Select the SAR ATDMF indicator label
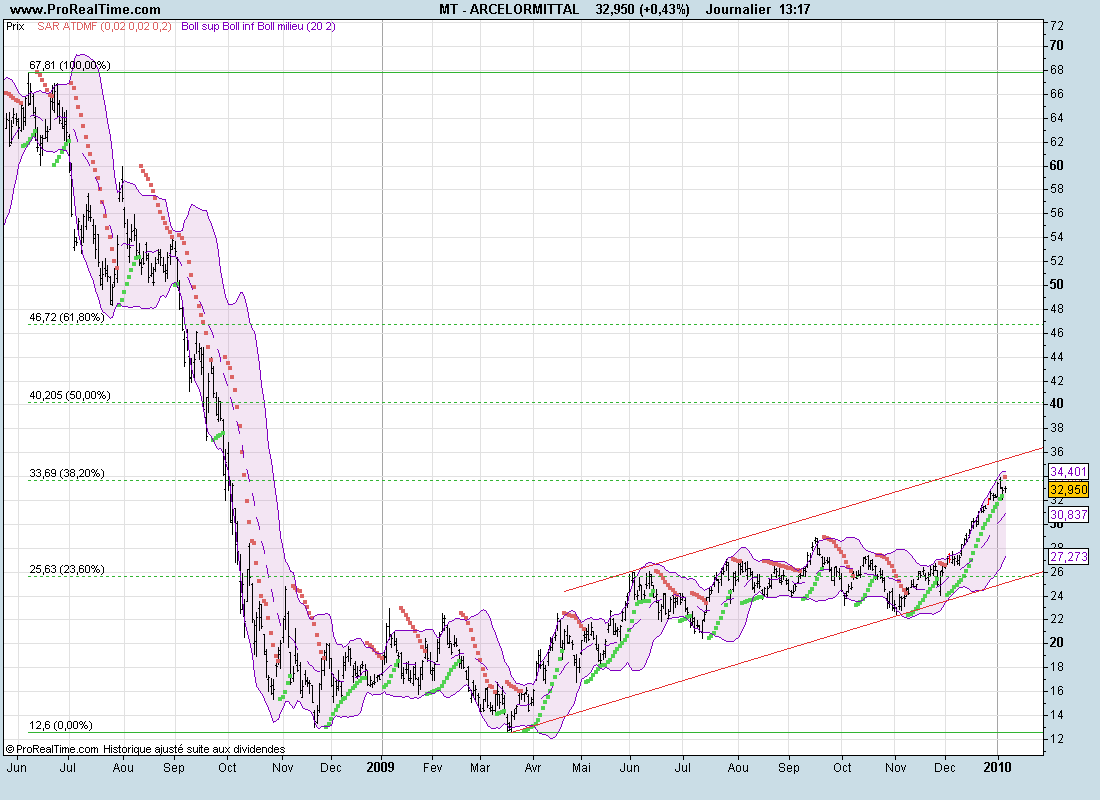The image size is (1100, 800). point(105,26)
